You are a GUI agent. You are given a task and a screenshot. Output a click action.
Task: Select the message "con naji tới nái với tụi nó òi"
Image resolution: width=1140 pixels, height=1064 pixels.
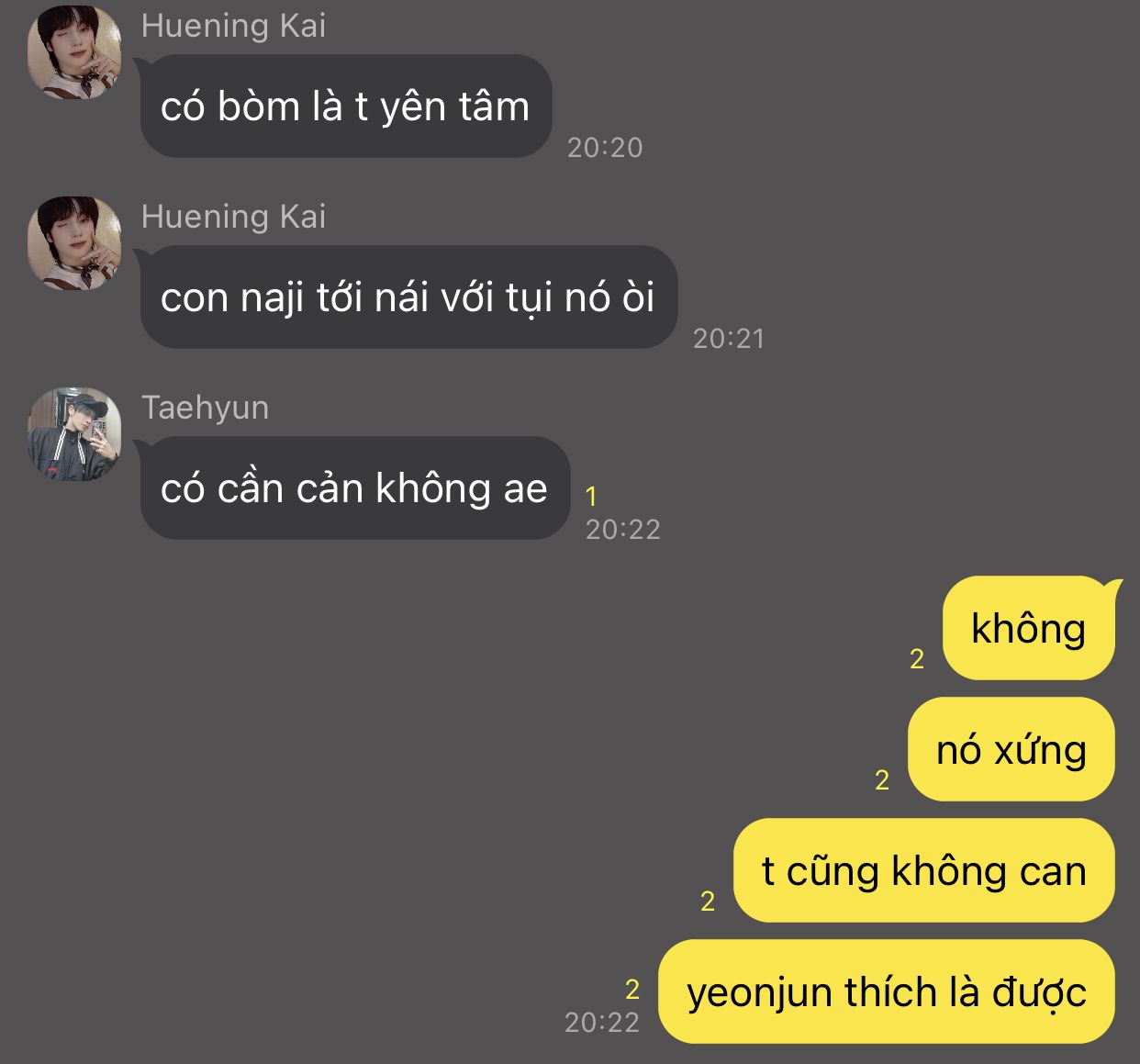point(408,297)
